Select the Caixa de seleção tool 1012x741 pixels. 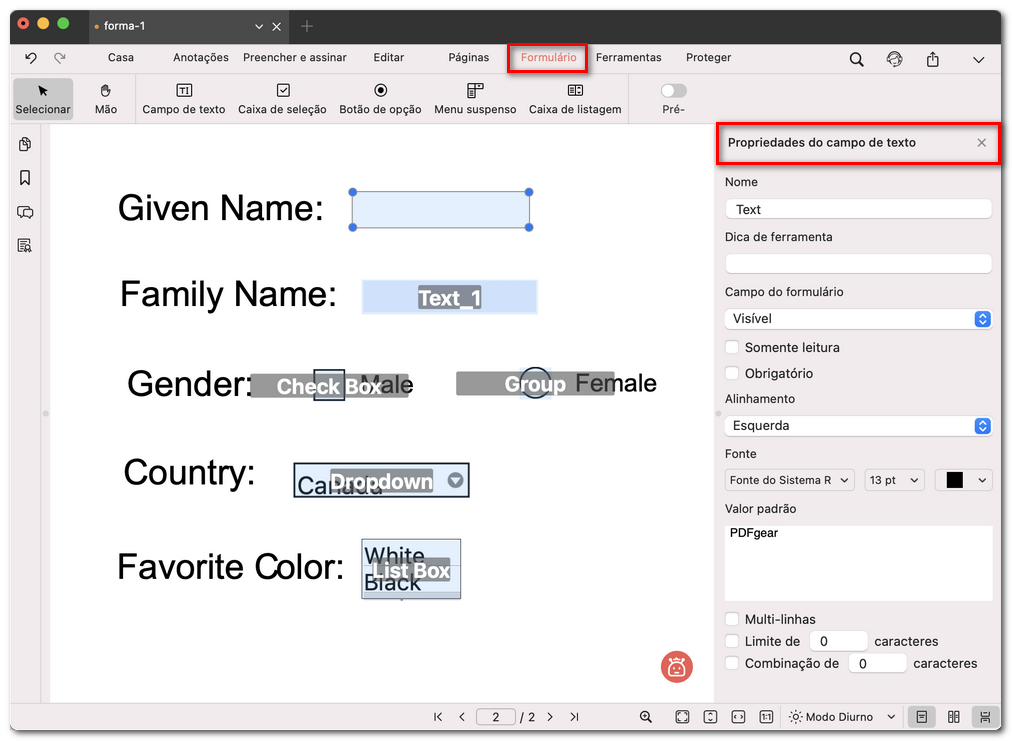(x=282, y=98)
